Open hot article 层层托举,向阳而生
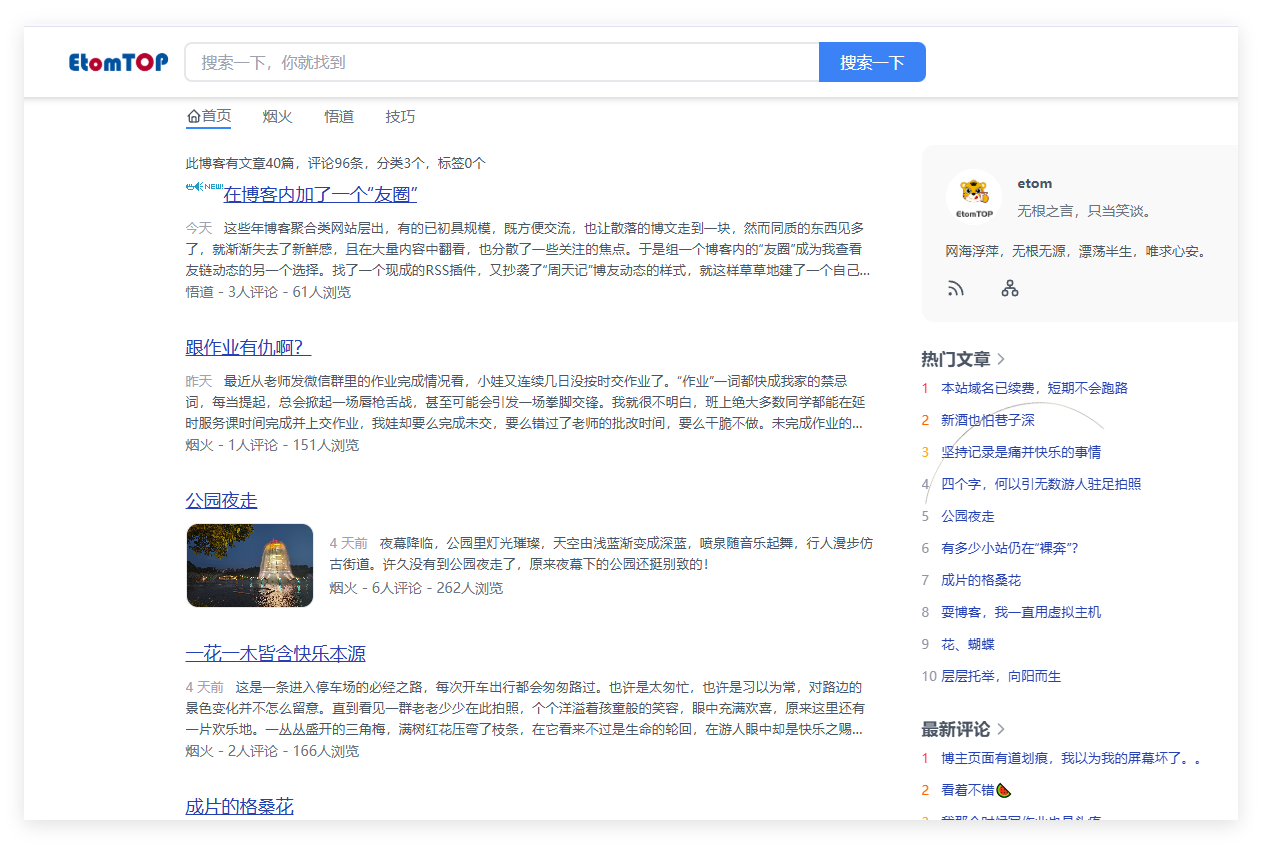The height and width of the screenshot is (844, 1262). pos(1001,676)
